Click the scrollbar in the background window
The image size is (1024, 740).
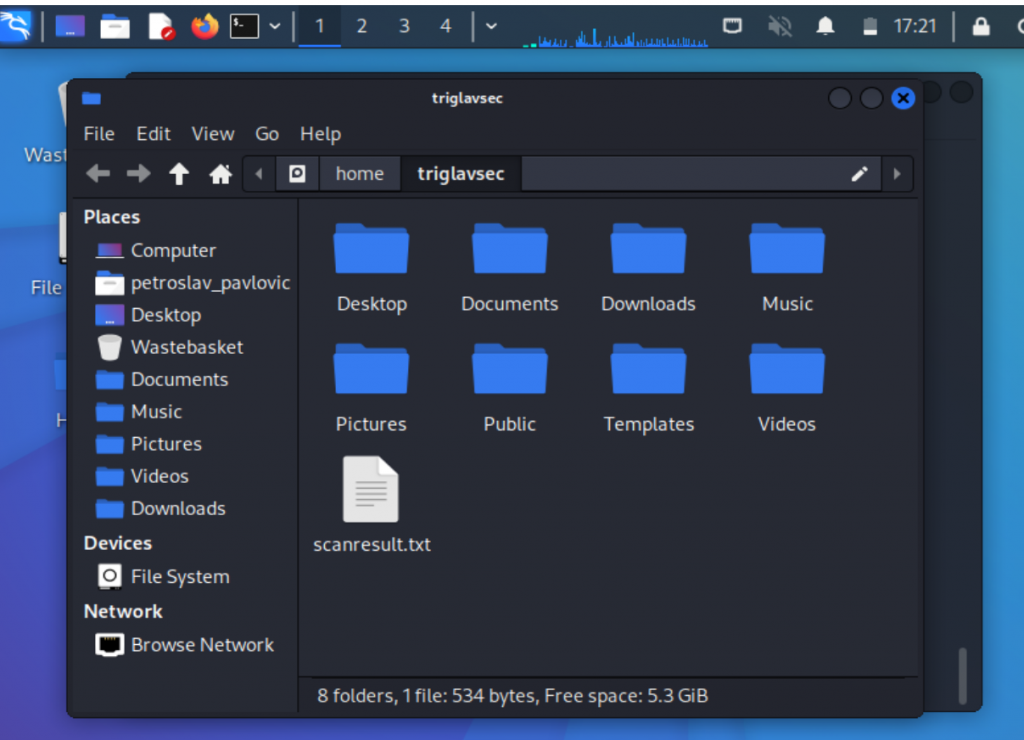(x=963, y=676)
